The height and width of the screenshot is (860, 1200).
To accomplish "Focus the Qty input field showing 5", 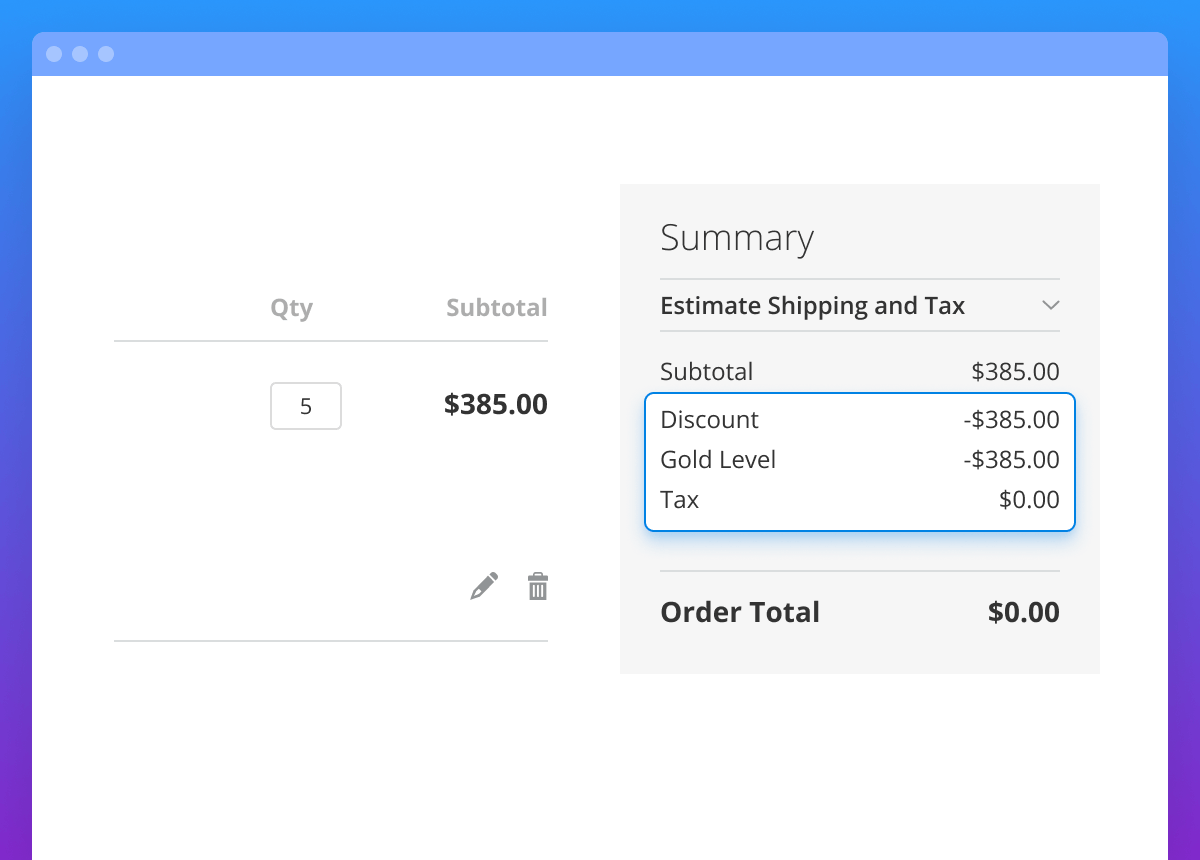I will [306, 406].
